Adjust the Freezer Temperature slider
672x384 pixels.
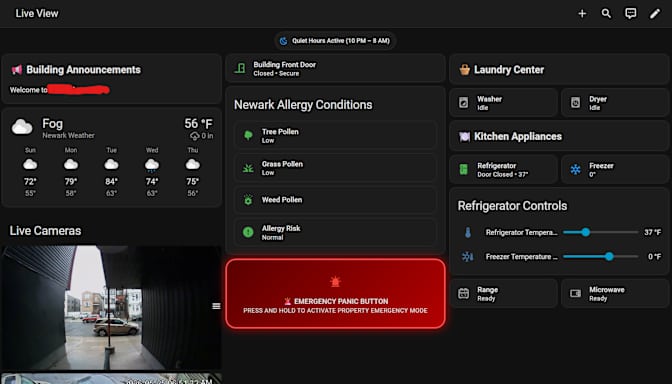click(x=600, y=257)
